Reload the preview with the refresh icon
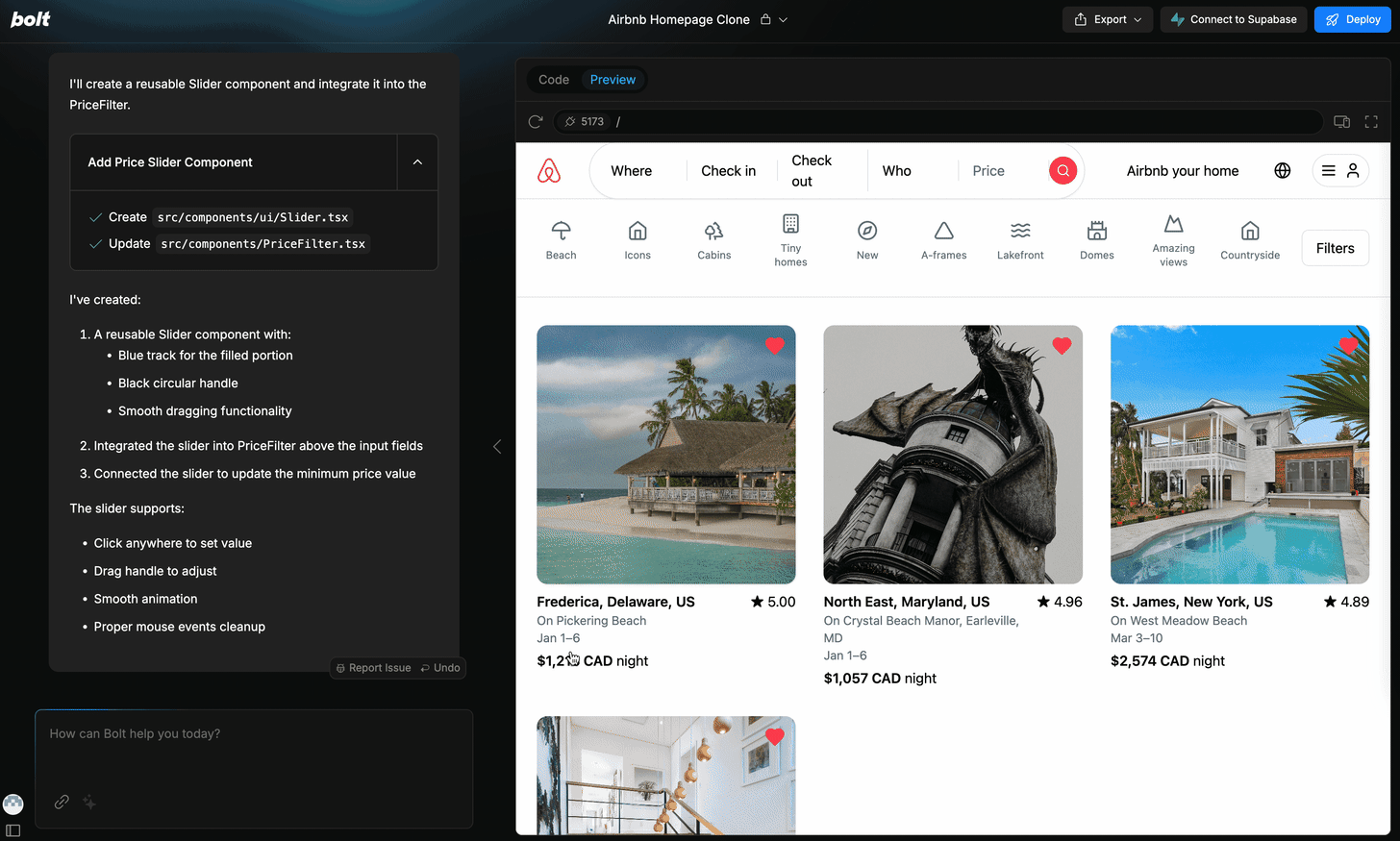Viewport: 1400px width, 841px height. [536, 122]
